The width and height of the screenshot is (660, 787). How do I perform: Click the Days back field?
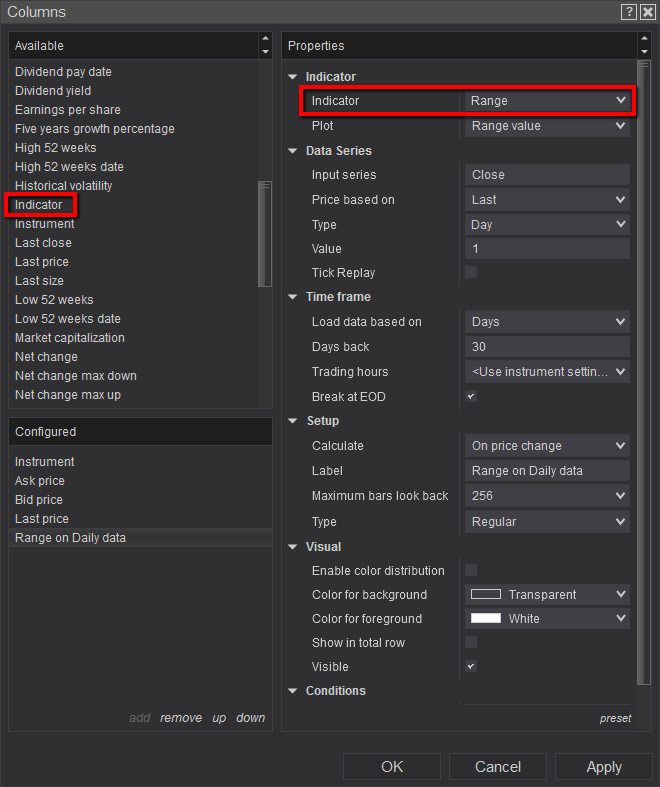(547, 347)
